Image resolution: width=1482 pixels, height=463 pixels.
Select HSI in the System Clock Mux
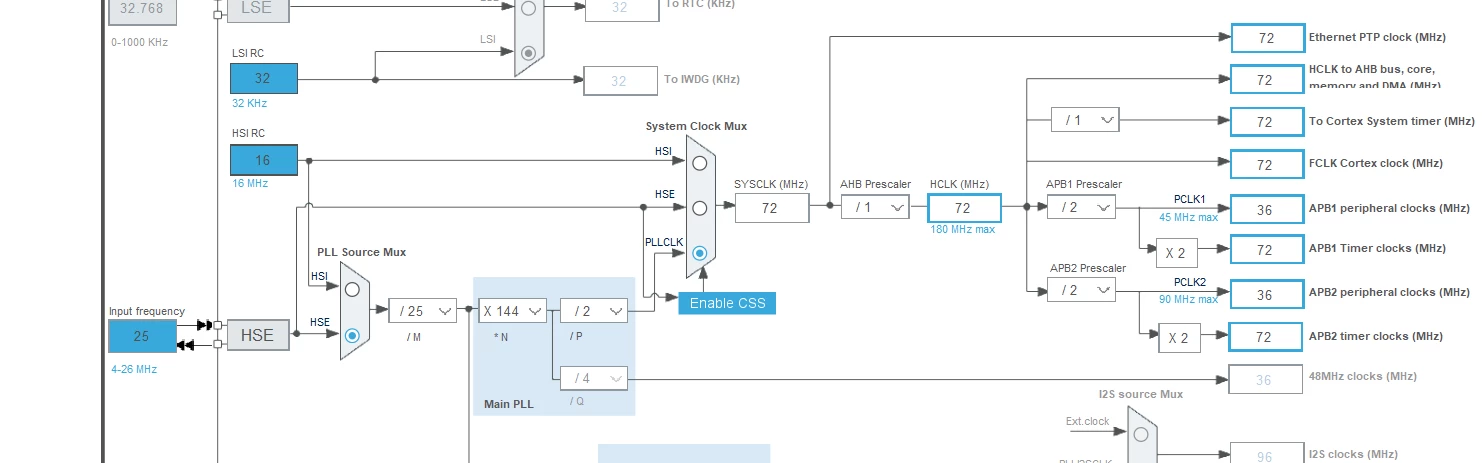coord(700,162)
